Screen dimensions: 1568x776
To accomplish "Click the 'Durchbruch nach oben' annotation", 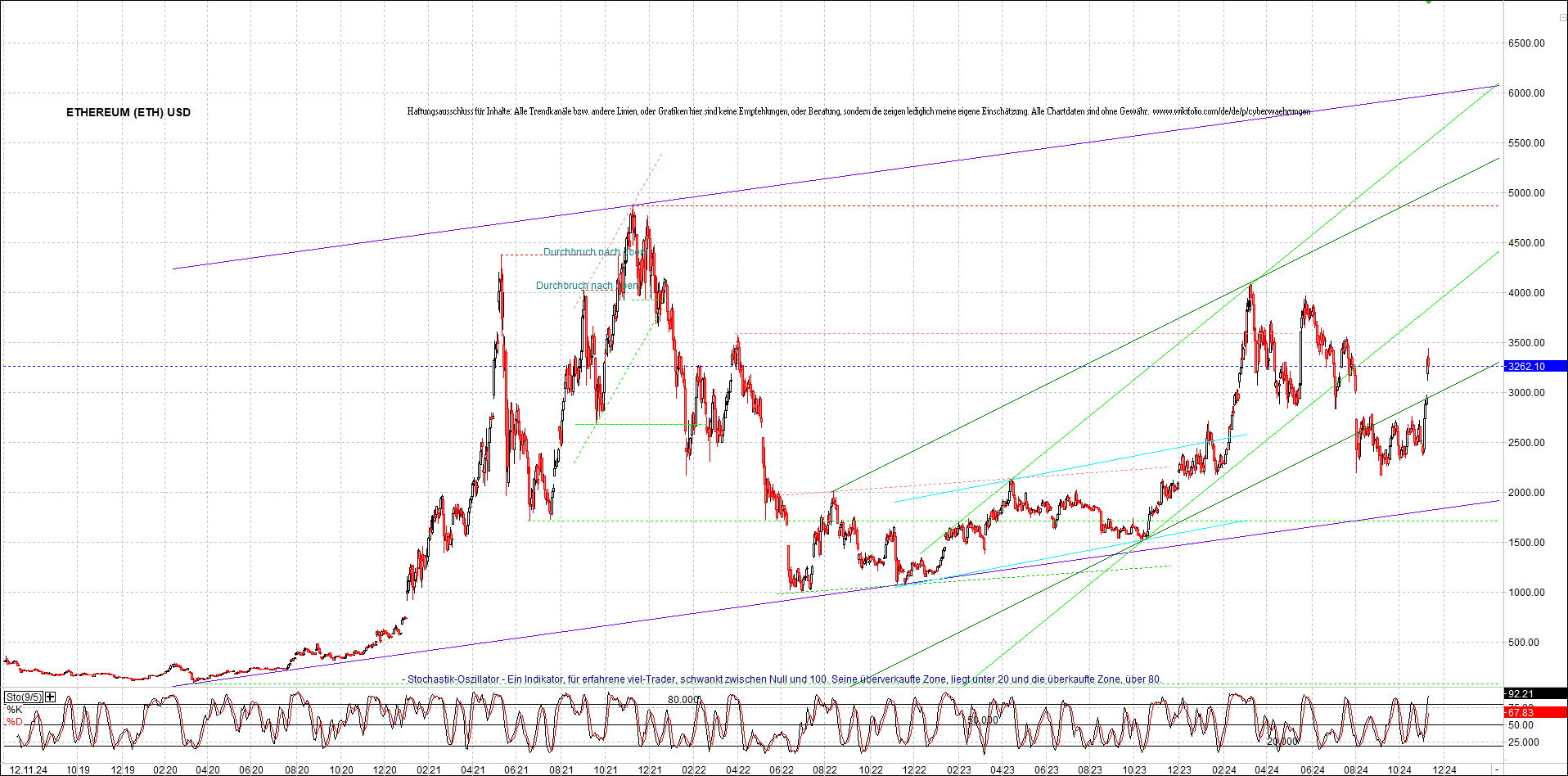I will (x=592, y=252).
